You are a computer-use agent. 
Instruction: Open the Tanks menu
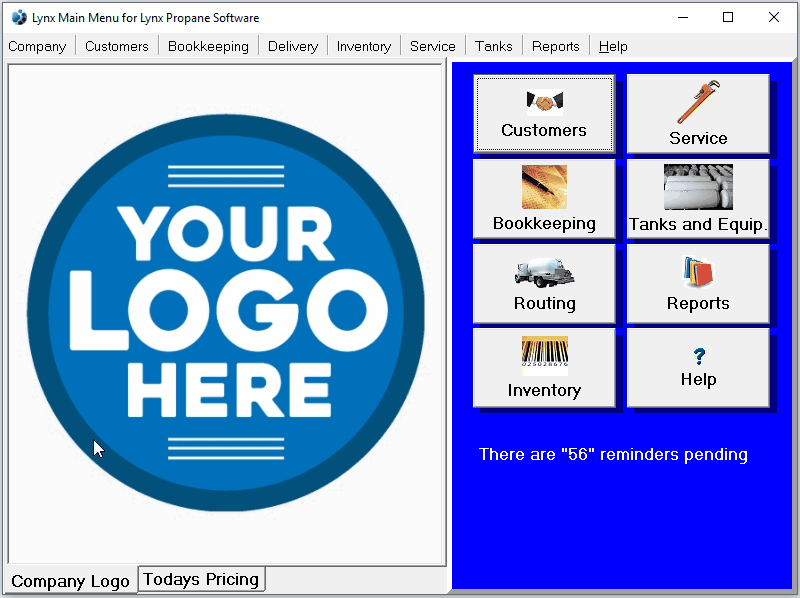(x=493, y=46)
